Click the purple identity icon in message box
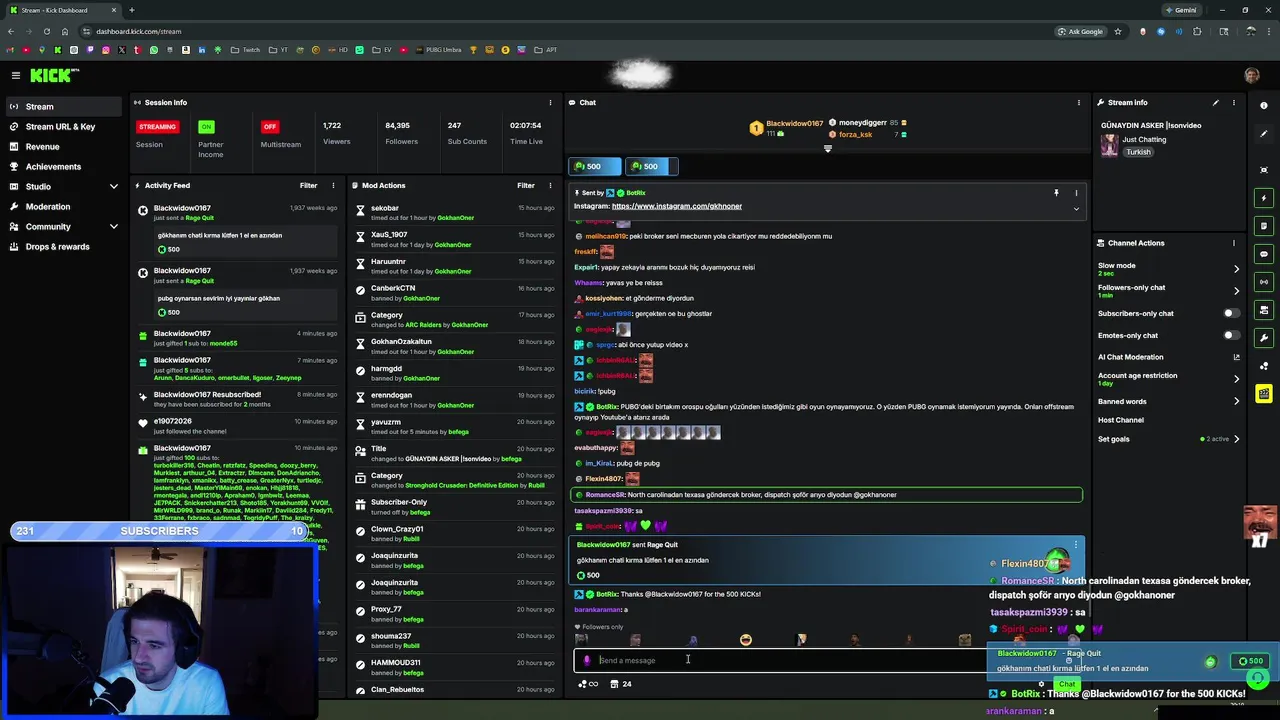Viewport: 1280px width, 720px height. (586, 660)
